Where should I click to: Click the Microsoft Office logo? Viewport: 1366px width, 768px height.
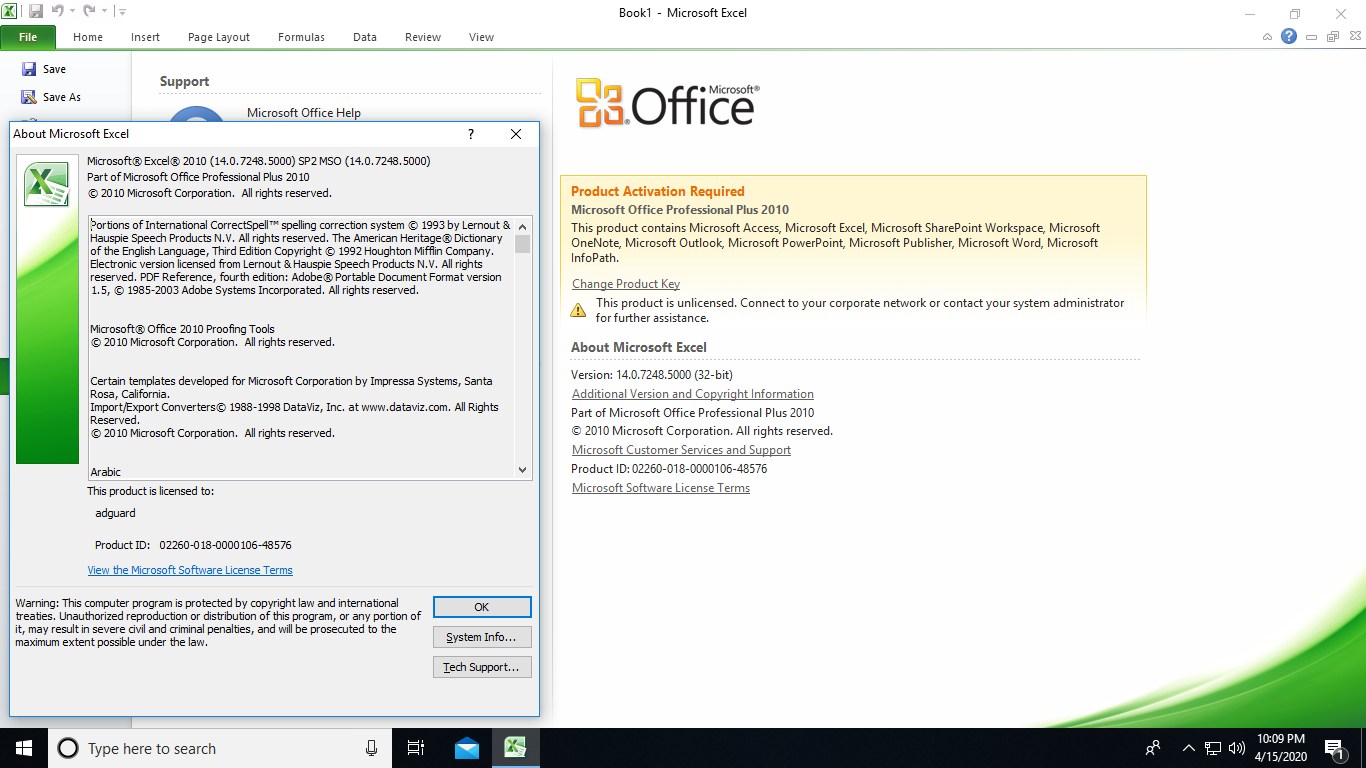point(667,103)
